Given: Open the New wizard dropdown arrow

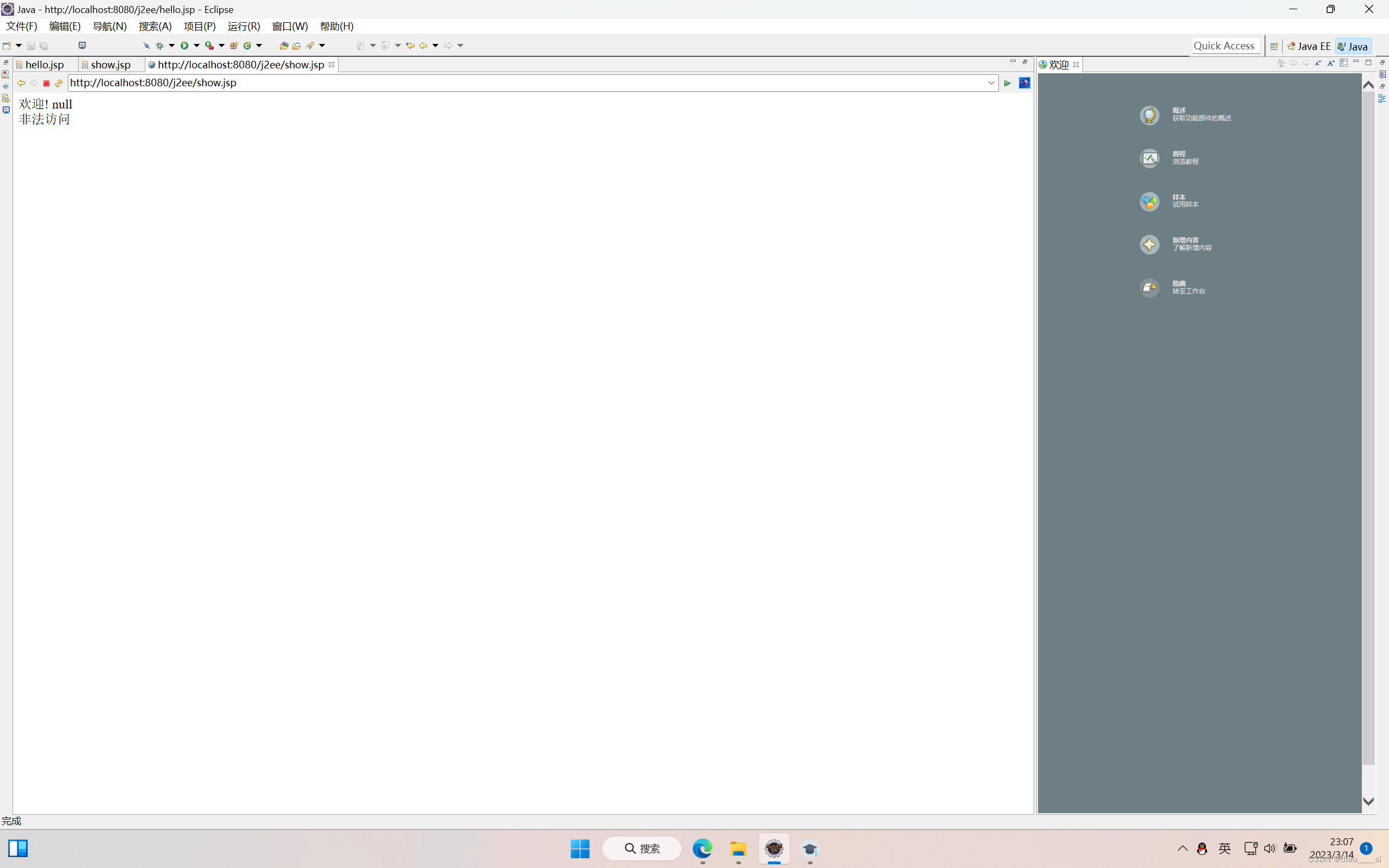Looking at the screenshot, I should pyautogui.click(x=18, y=46).
